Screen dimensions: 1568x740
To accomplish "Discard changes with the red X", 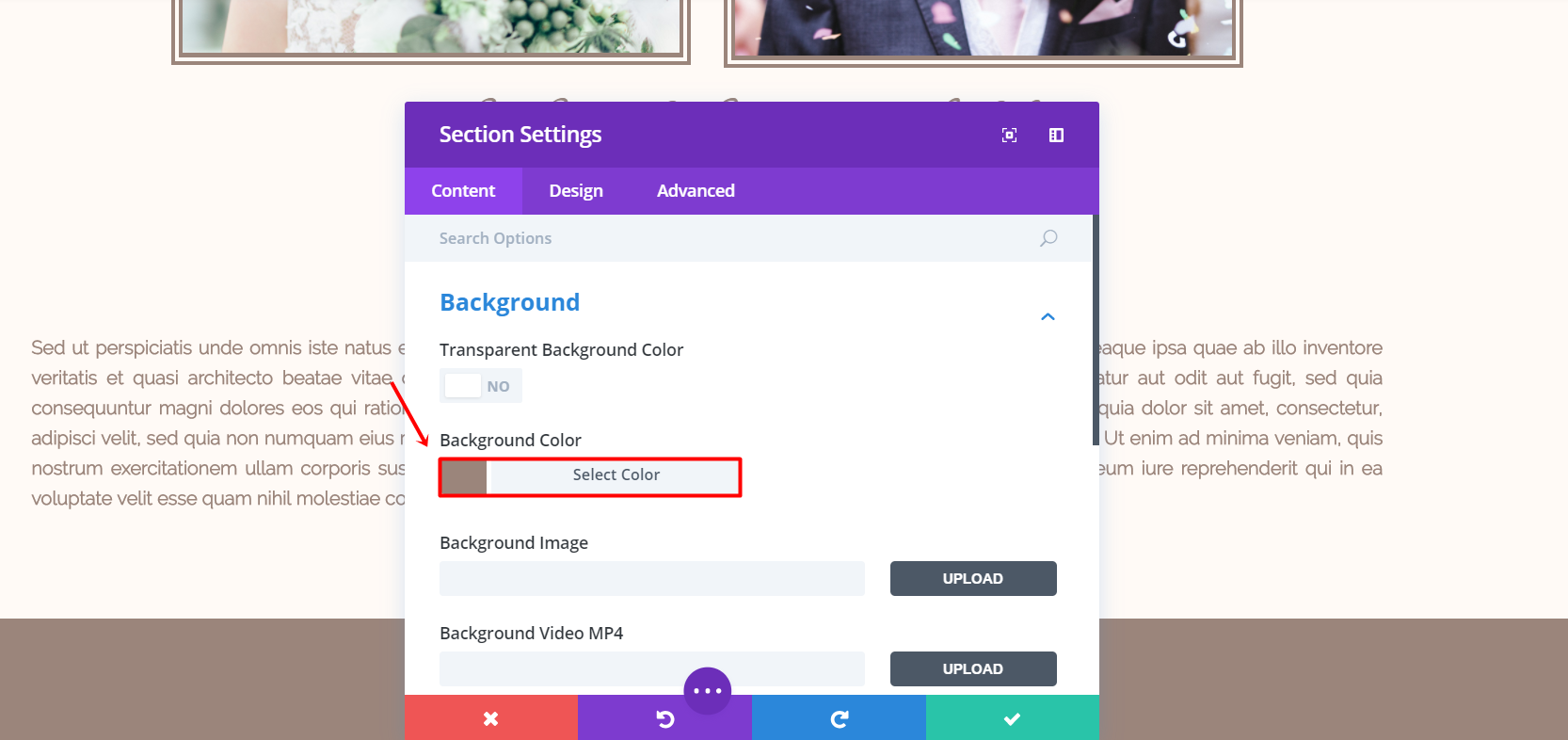I will tap(491, 718).
